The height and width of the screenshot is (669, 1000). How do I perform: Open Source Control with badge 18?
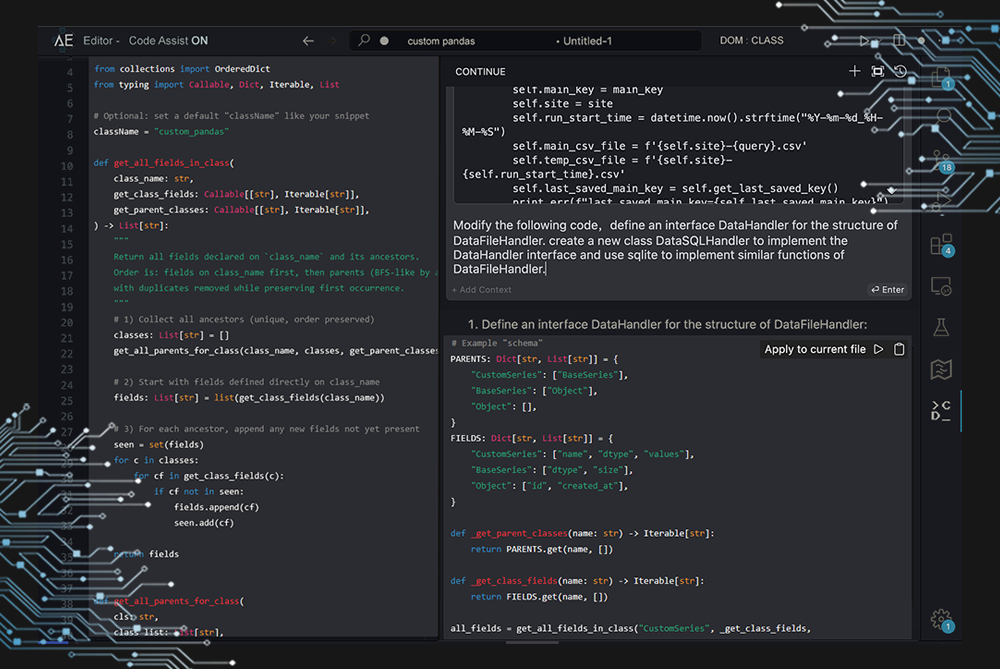[941, 160]
